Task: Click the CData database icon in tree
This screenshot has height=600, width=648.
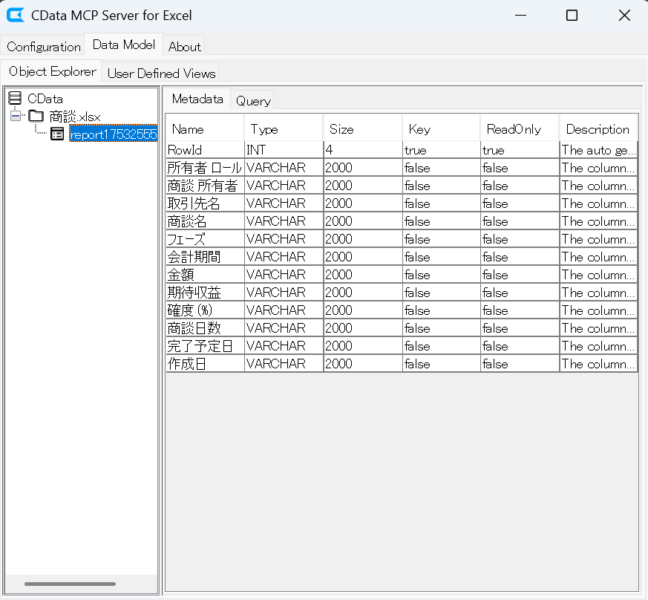Action: pyautogui.click(x=15, y=99)
